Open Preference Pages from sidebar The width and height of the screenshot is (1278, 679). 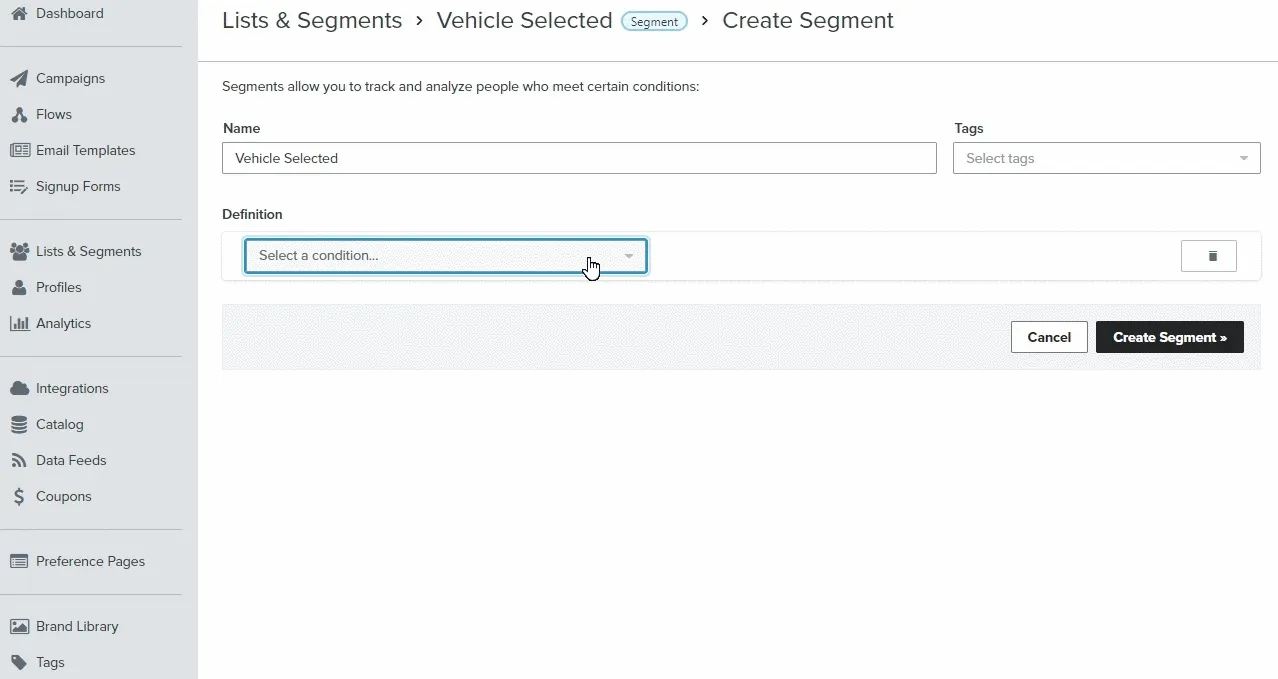point(90,562)
